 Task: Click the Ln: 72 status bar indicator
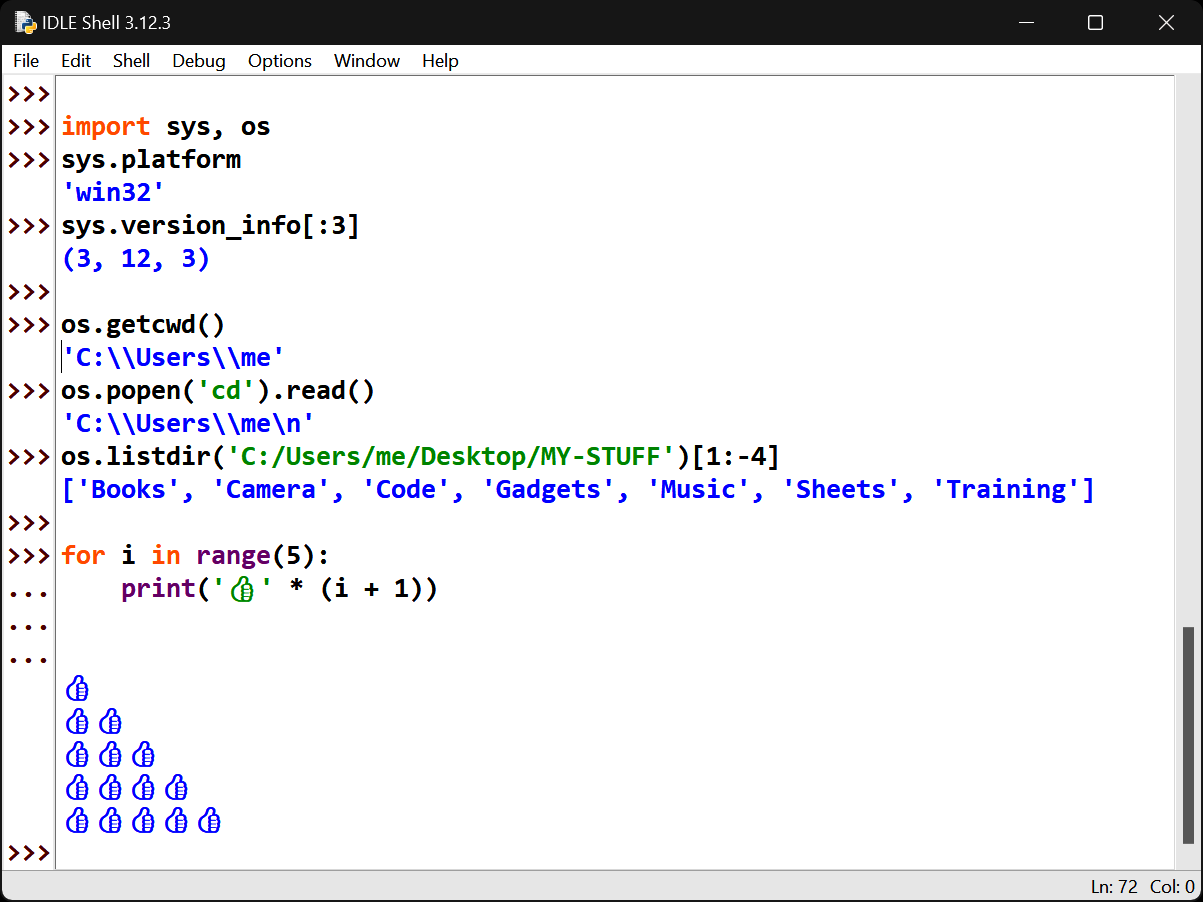point(1114,887)
